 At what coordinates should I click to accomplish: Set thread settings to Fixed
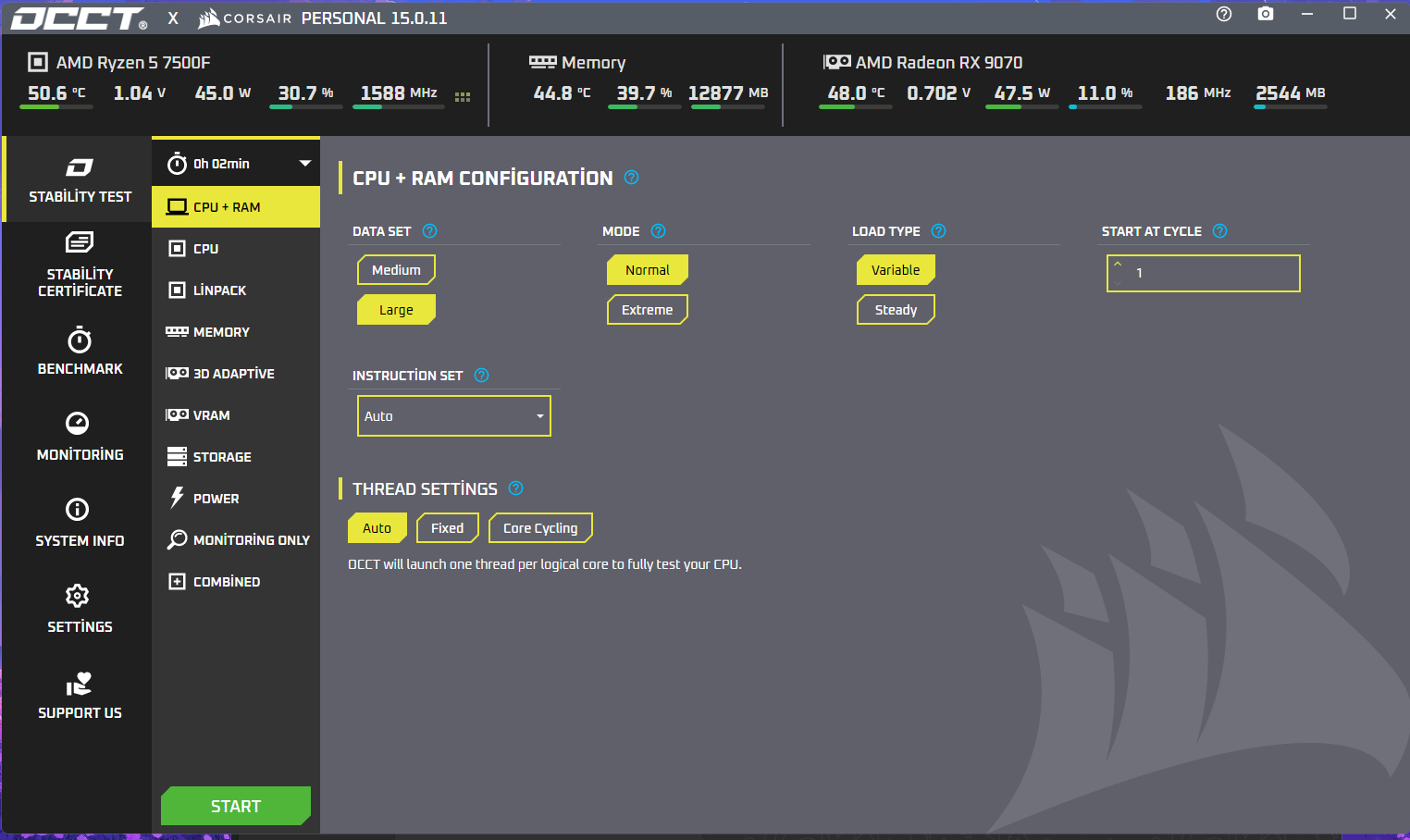click(447, 528)
